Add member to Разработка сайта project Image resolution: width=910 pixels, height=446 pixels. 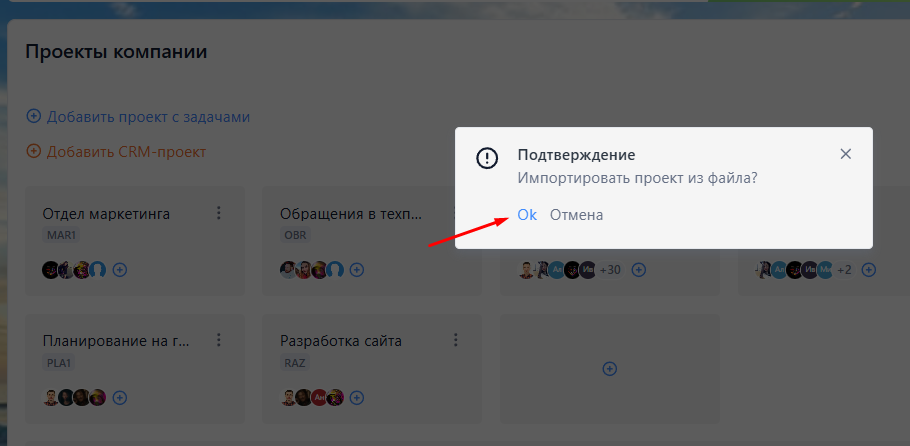click(x=357, y=397)
